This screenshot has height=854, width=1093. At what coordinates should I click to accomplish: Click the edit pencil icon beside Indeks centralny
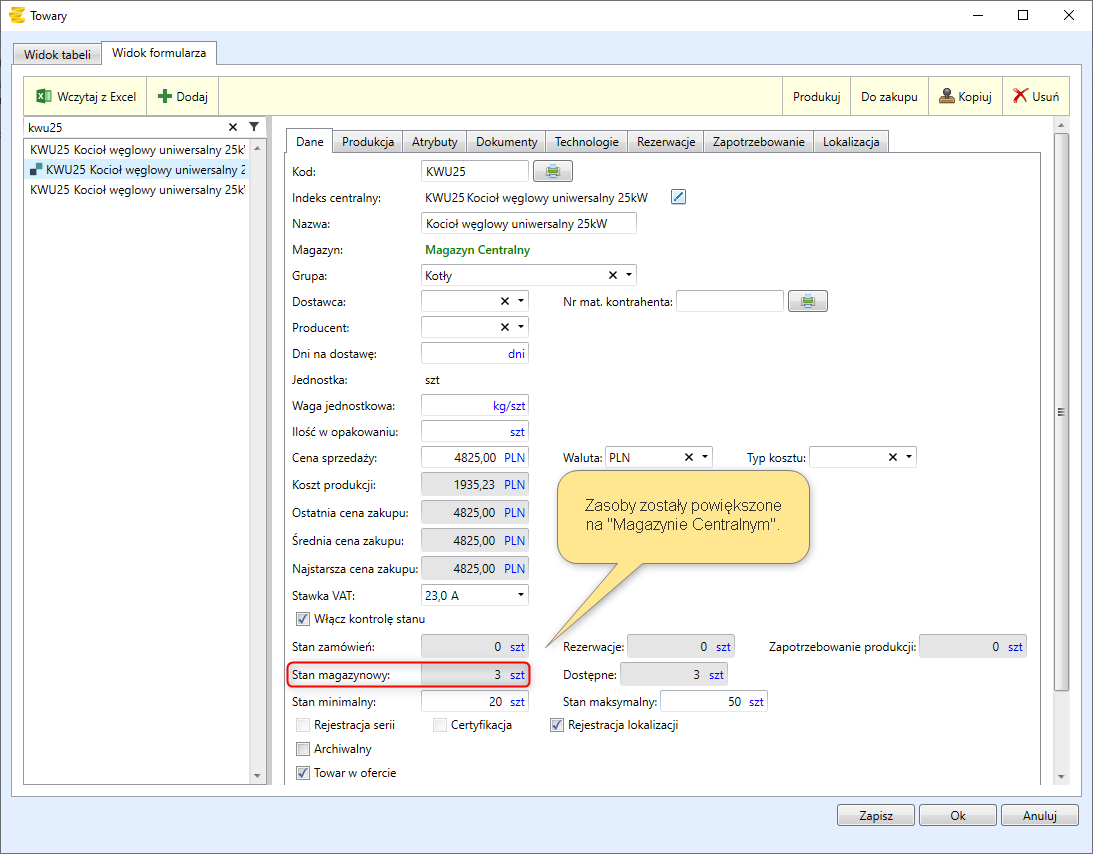(x=679, y=197)
